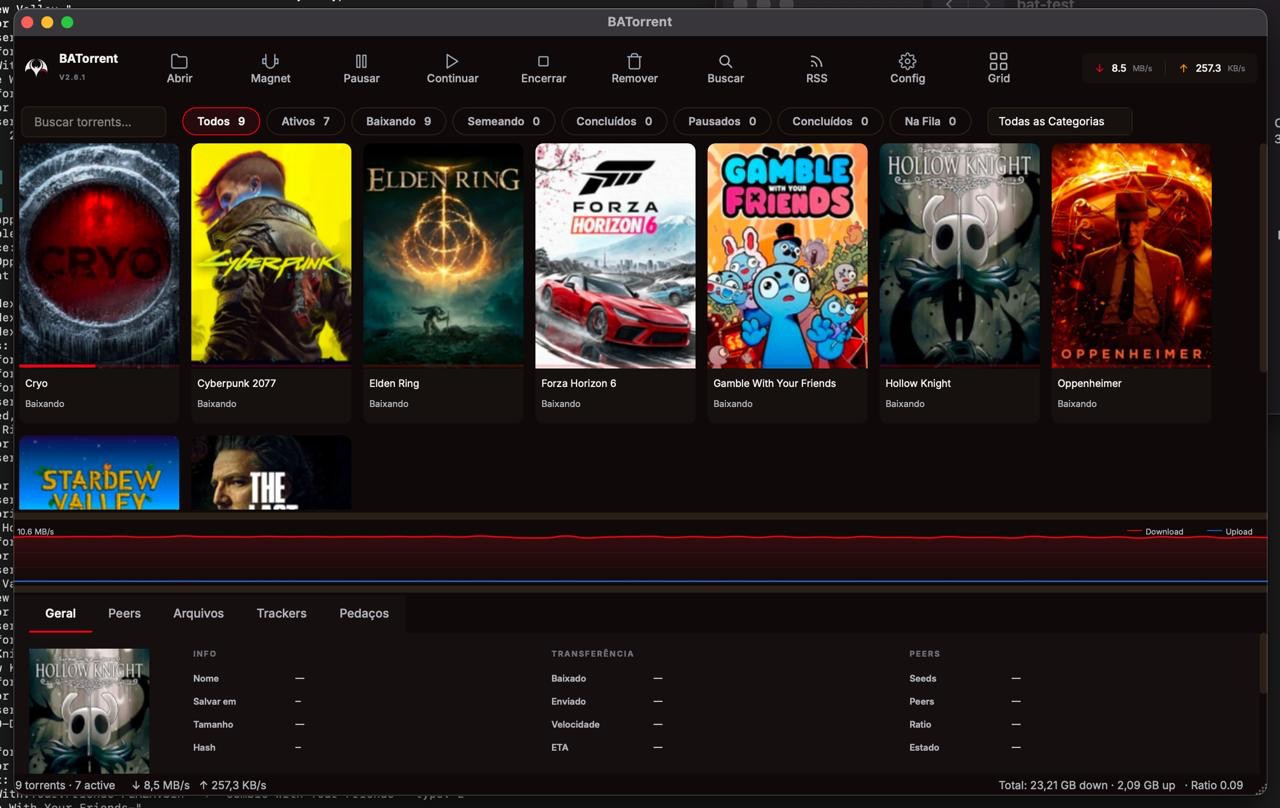Pause torrent using Pausar icon

coord(361,68)
